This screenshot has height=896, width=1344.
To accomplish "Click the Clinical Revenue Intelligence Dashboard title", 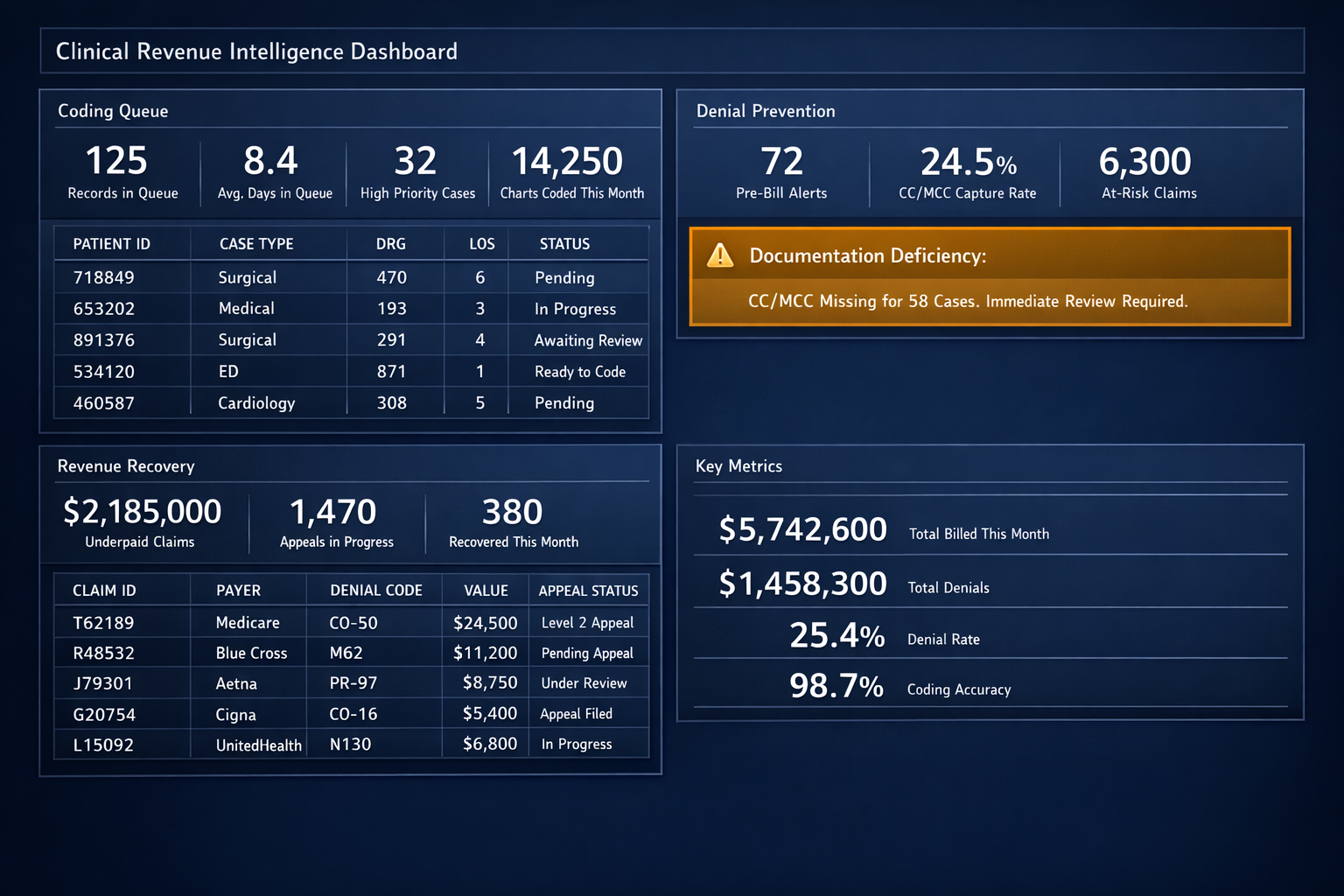I will tap(256, 51).
